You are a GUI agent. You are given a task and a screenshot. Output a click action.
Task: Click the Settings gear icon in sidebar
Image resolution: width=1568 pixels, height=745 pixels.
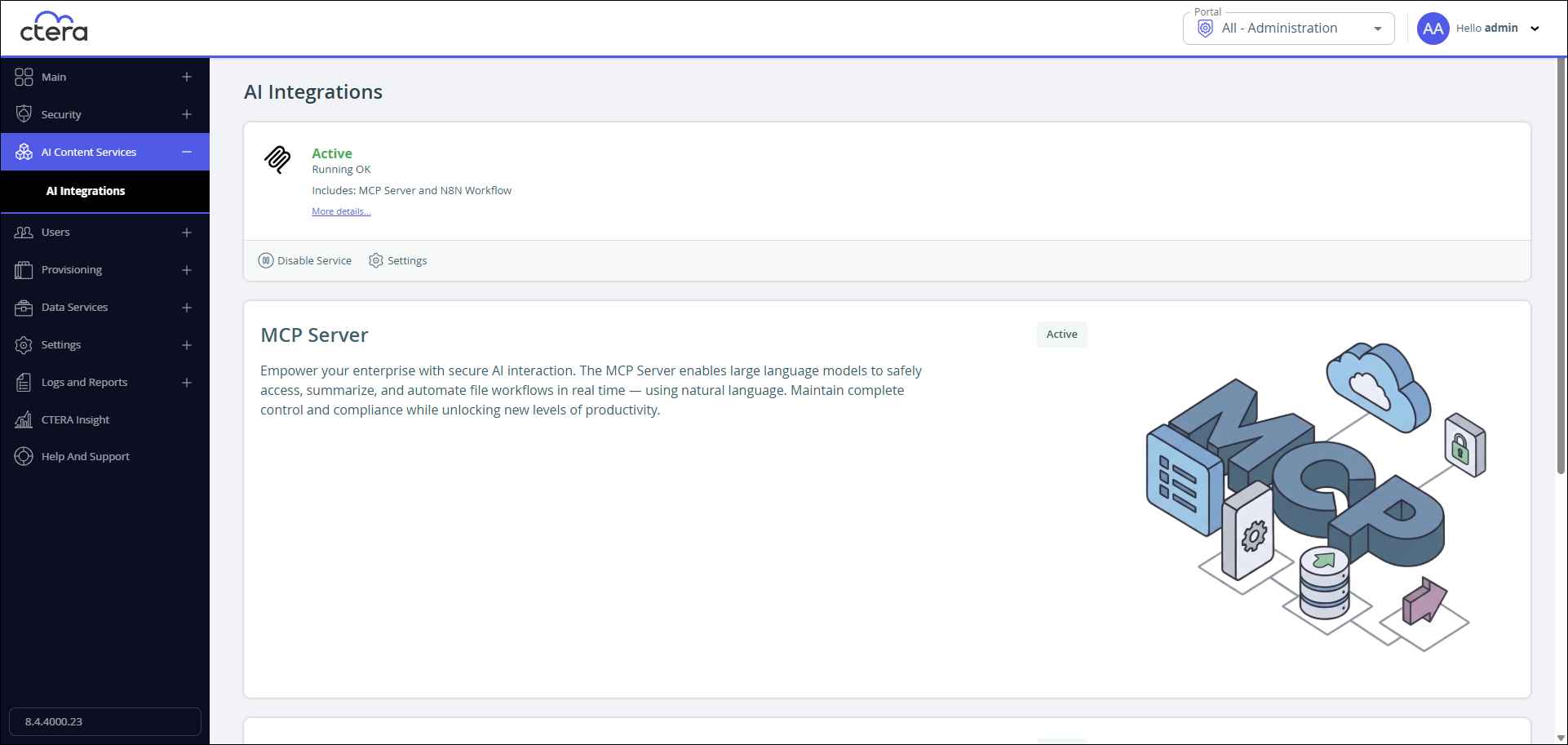tap(24, 345)
